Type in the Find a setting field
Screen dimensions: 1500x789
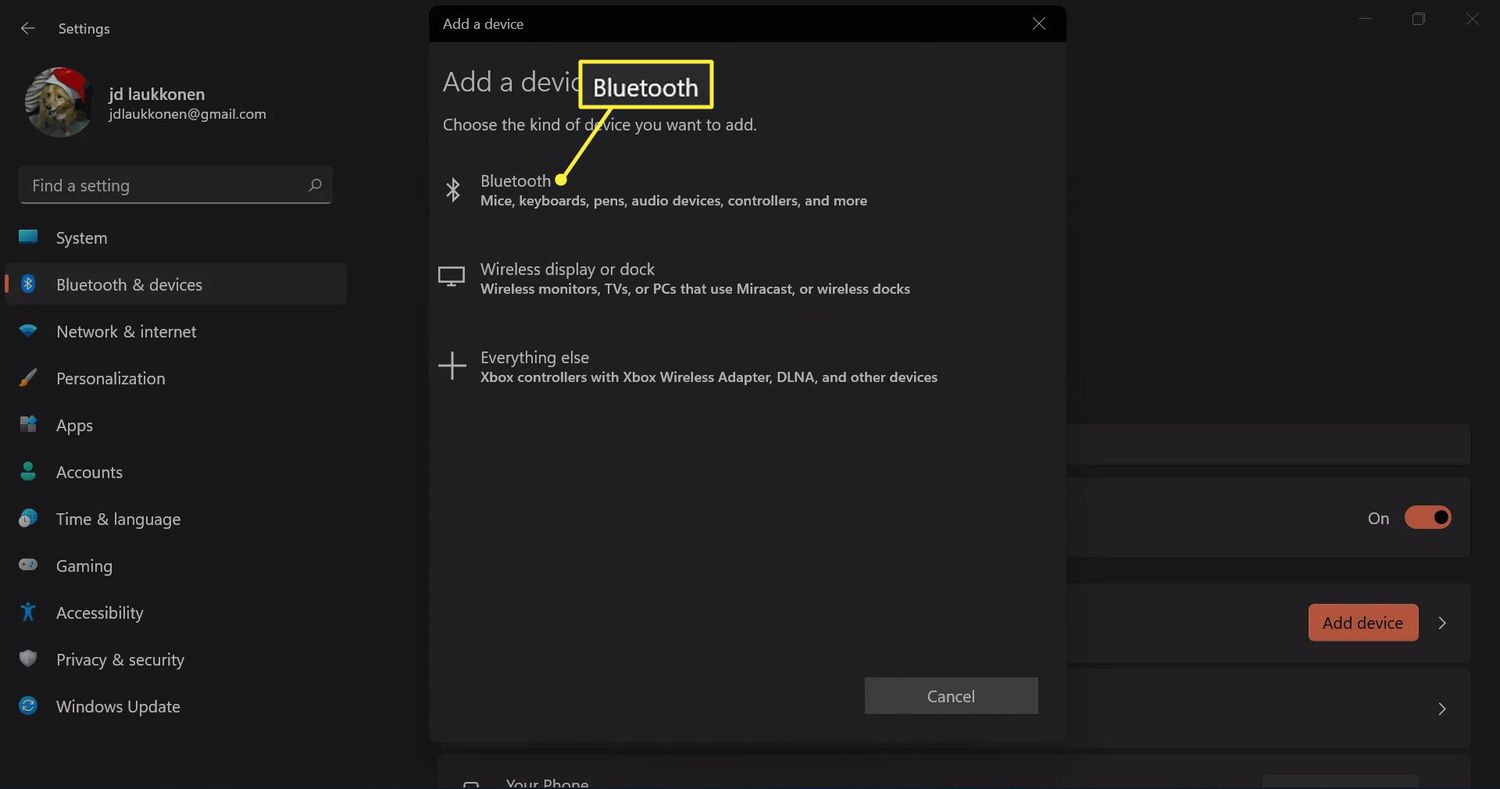click(160, 185)
